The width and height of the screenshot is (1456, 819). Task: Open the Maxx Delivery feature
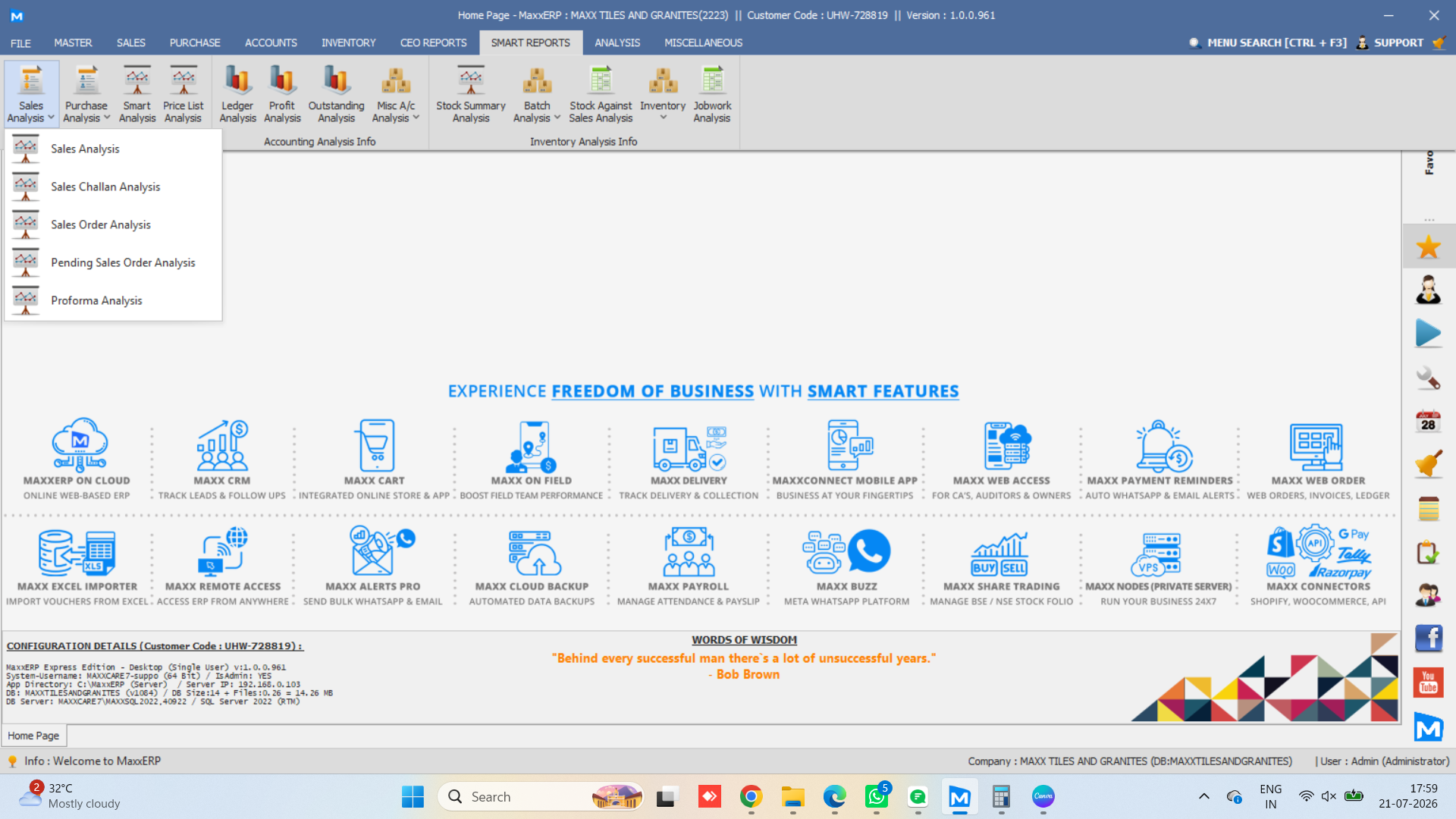[x=689, y=459]
